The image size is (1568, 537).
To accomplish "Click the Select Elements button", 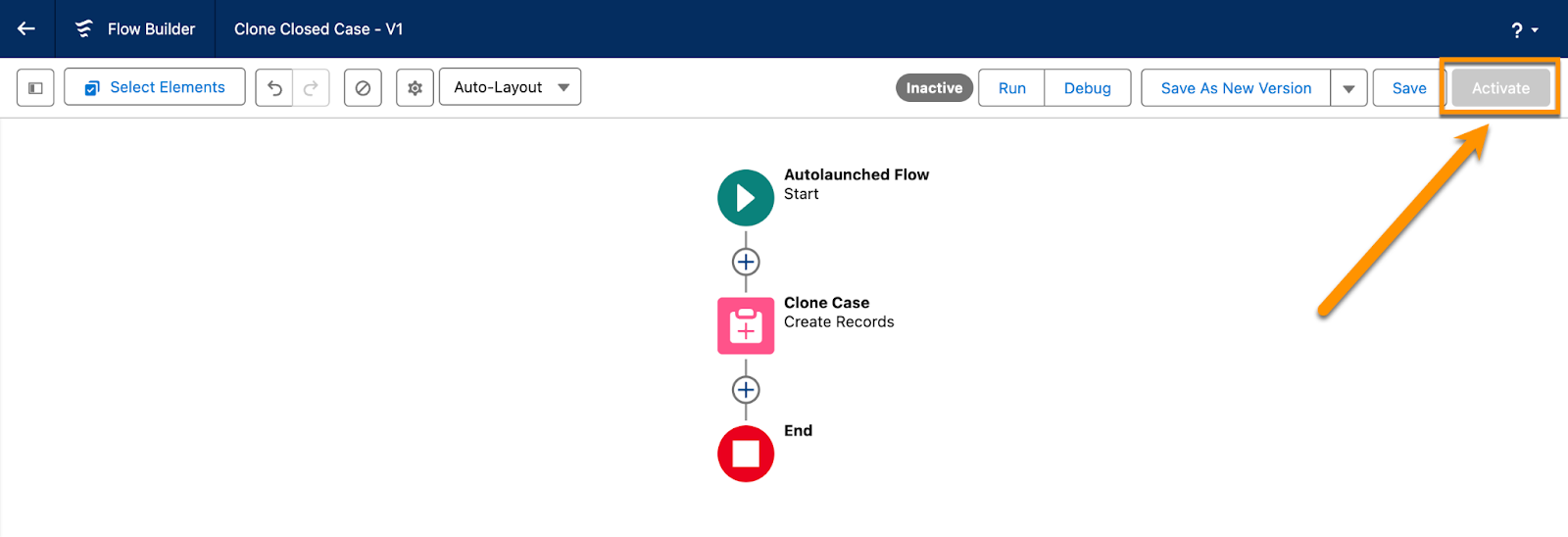I will coord(155,87).
